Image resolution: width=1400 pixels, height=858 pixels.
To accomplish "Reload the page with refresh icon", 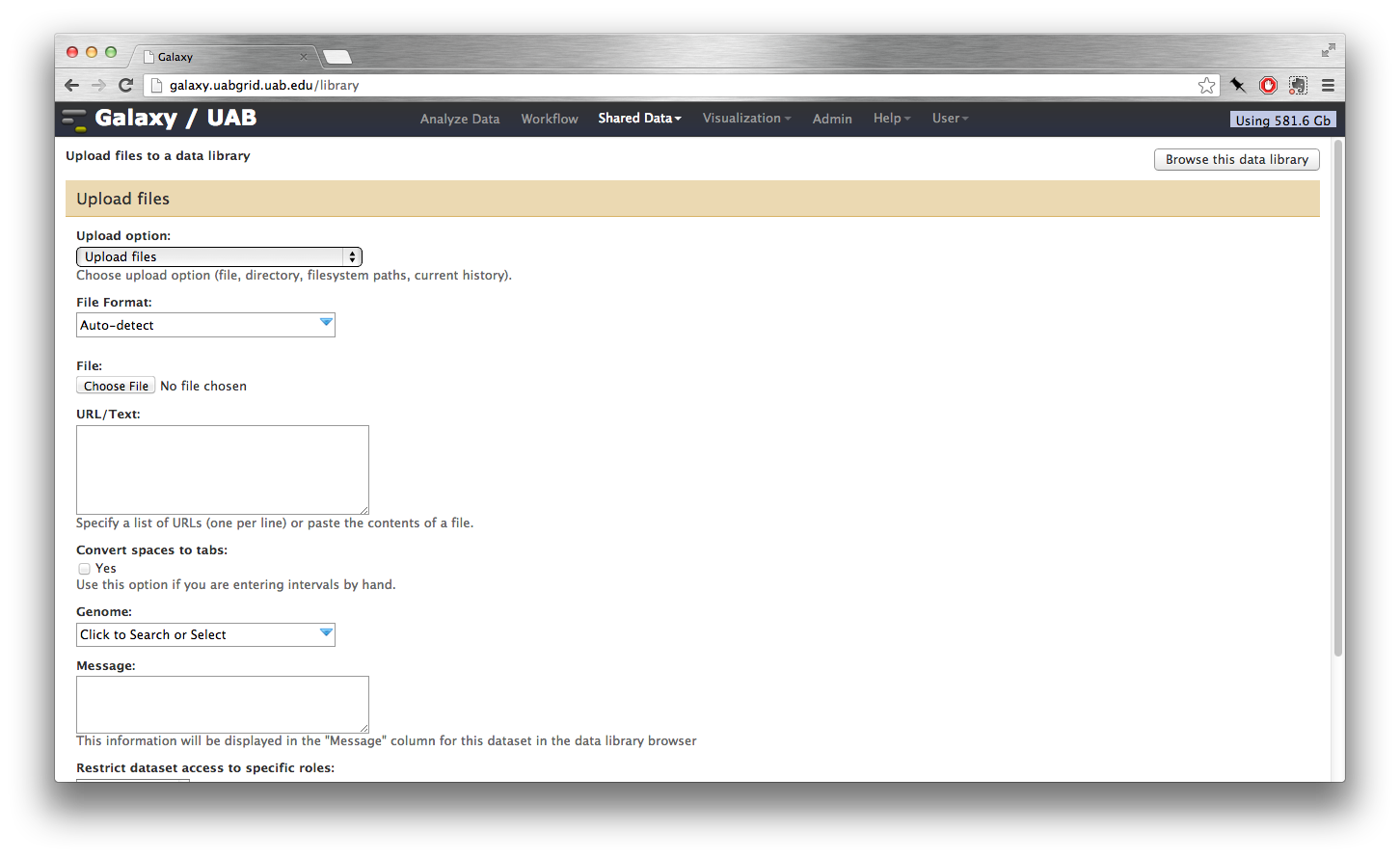I will coord(125,85).
